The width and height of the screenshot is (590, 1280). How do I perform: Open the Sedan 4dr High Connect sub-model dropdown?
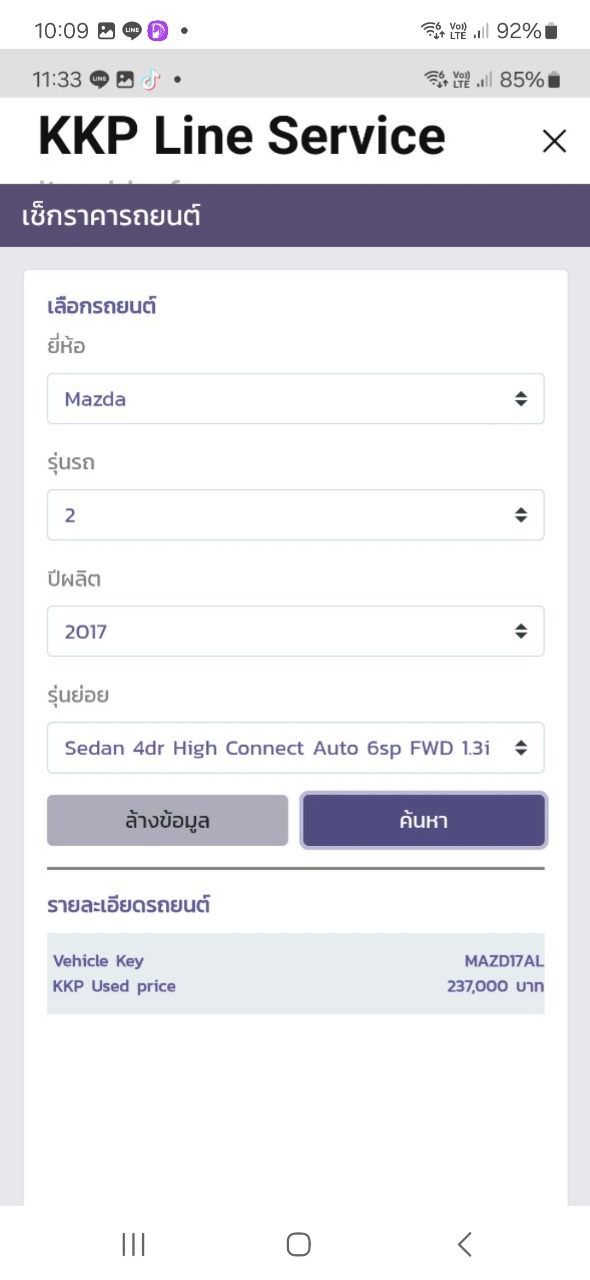click(296, 747)
